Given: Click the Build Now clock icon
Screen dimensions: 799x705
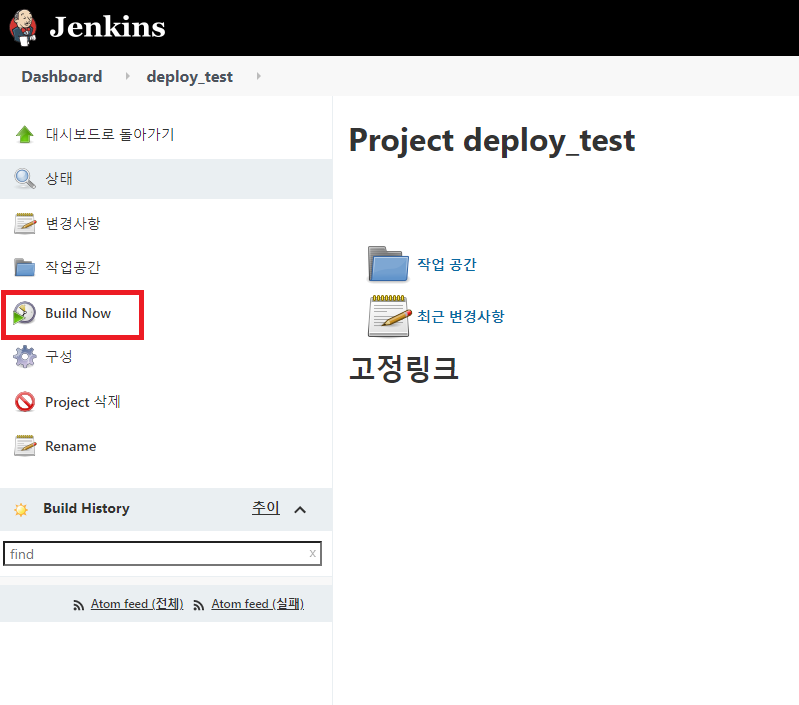Looking at the screenshot, I should (x=24, y=313).
